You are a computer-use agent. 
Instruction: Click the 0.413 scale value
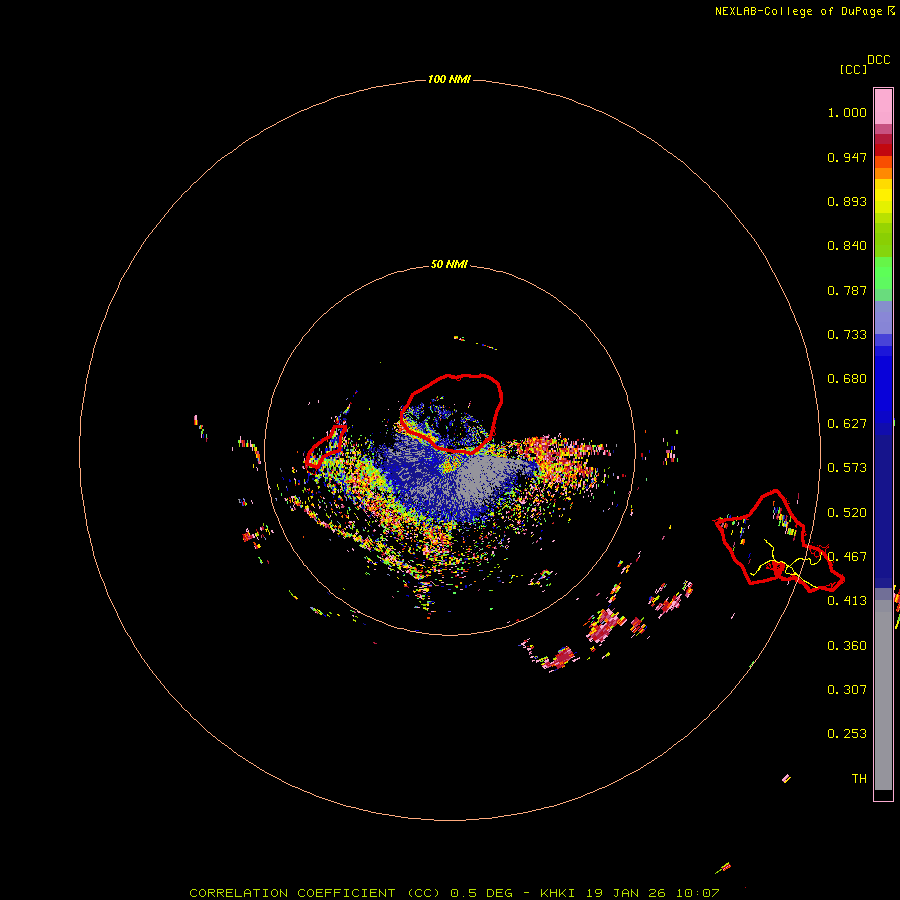[847, 601]
